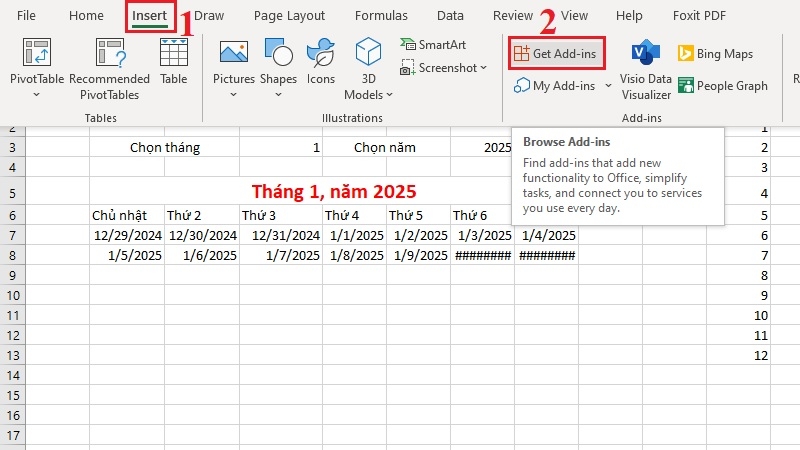Select the cell with 1/1/2025
The height and width of the screenshot is (450, 800).
pos(355,235)
